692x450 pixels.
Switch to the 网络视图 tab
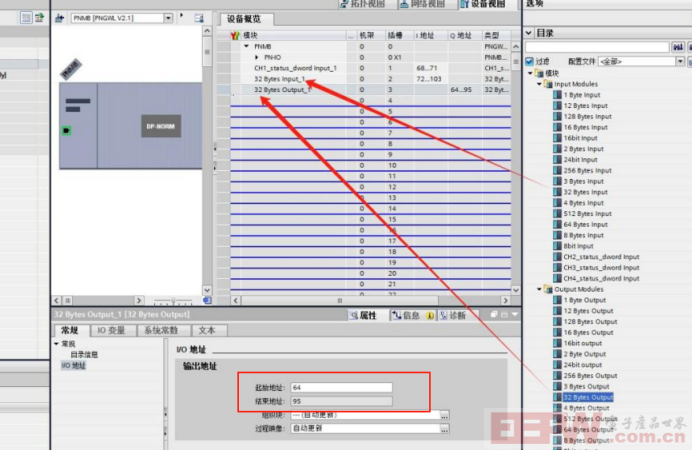click(422, 4)
